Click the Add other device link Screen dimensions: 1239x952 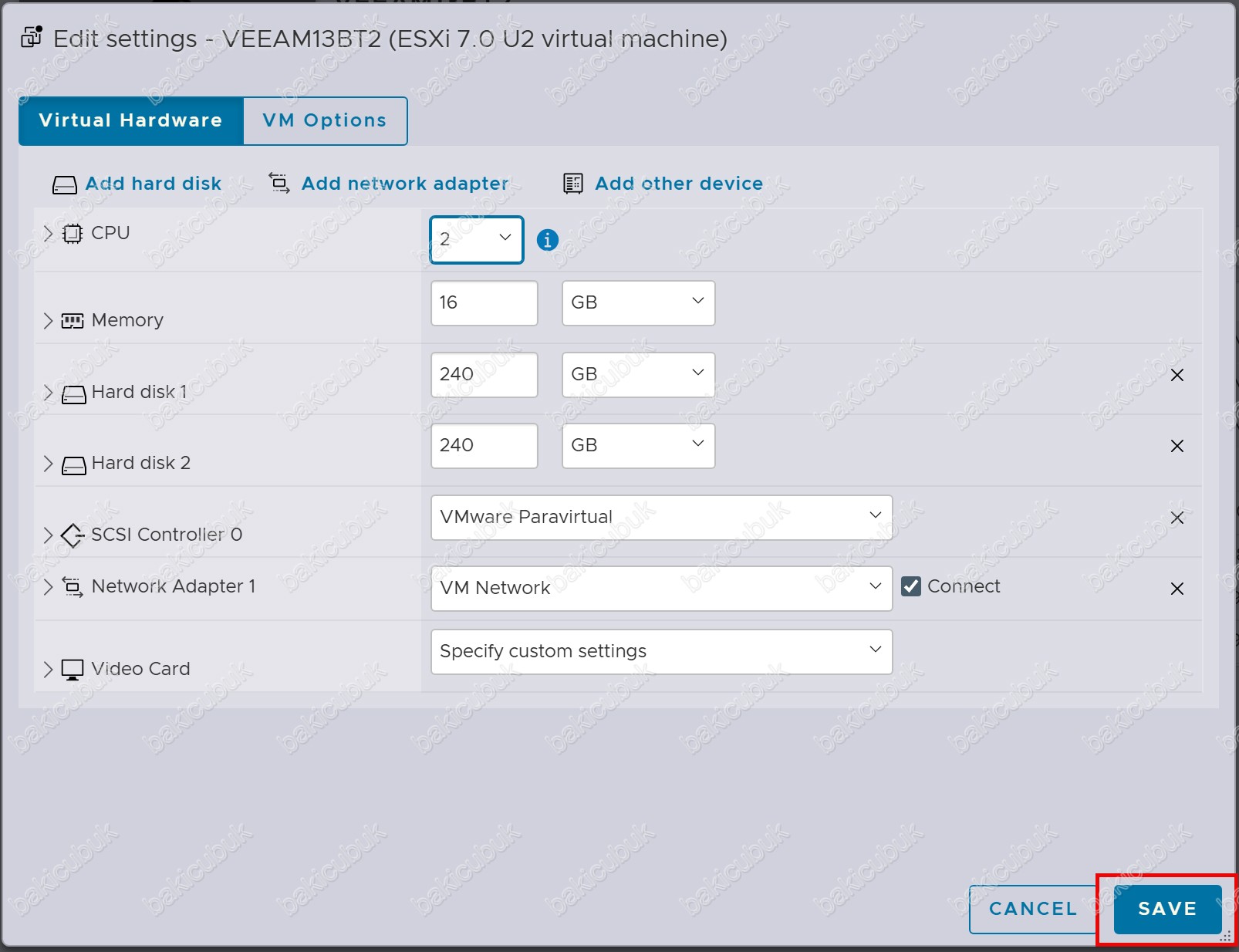tap(679, 184)
